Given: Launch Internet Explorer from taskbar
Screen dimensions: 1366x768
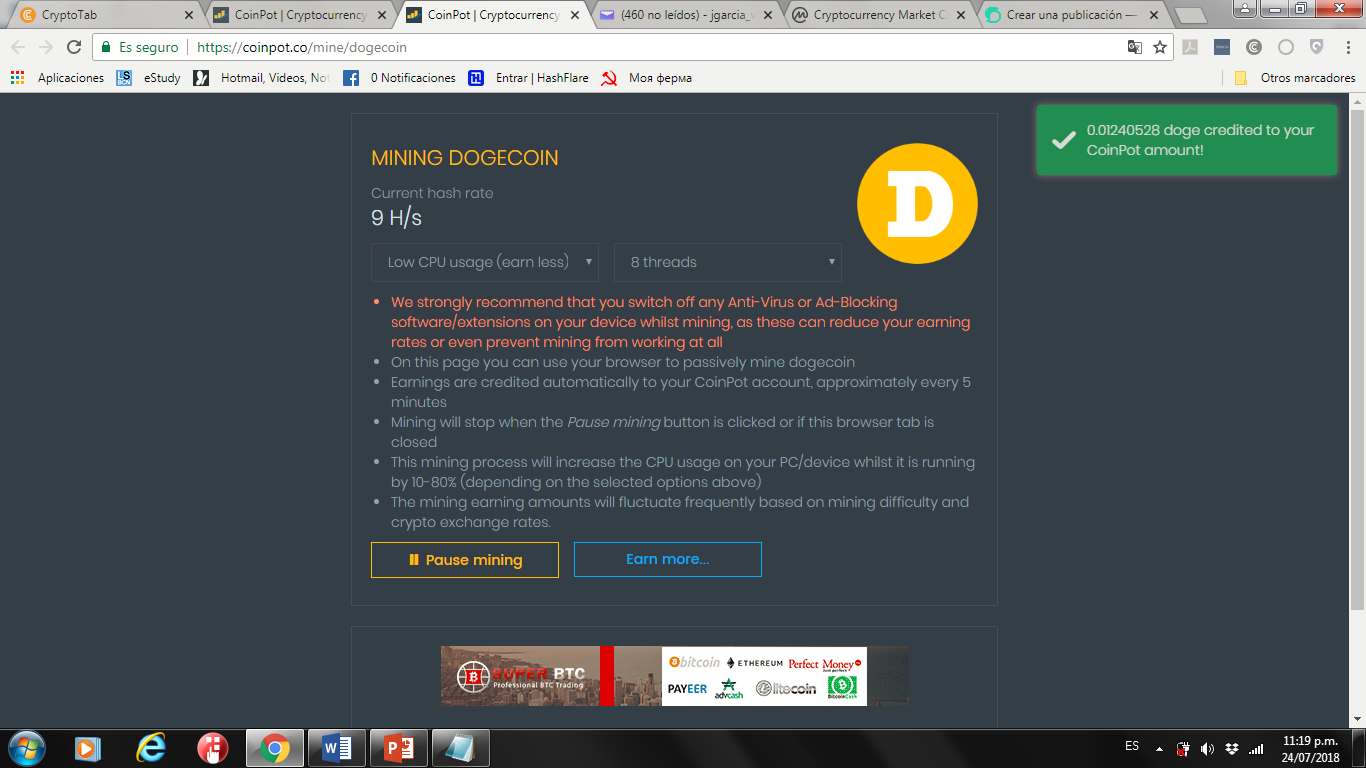Looking at the screenshot, I should coord(150,748).
